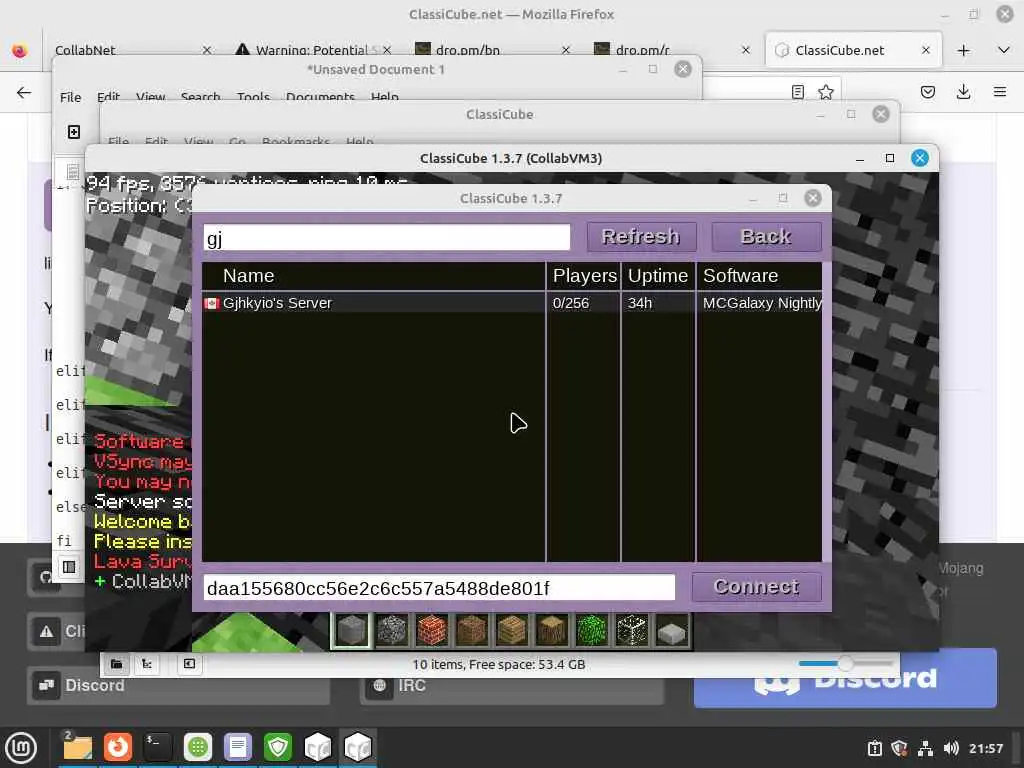Select the wooden planks block in hotbar
1024x768 pixels.
click(511, 630)
